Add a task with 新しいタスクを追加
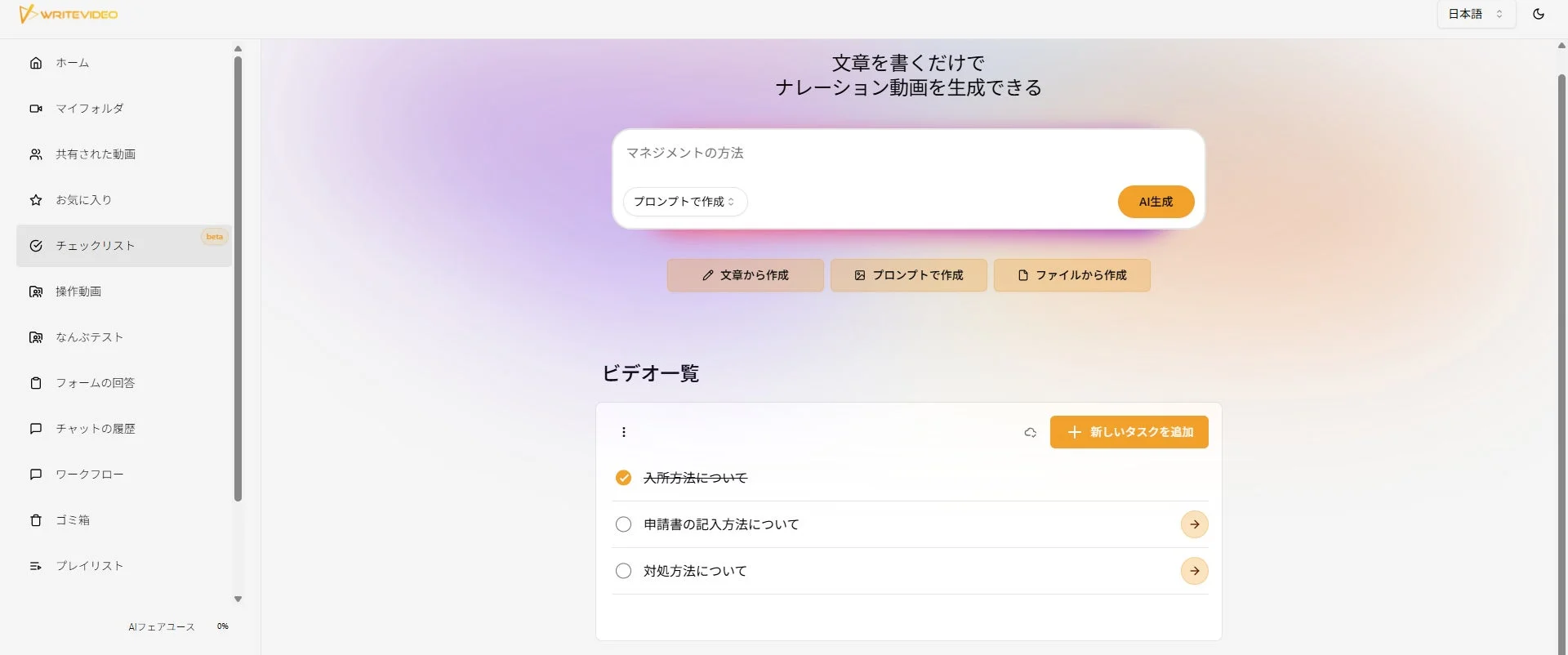The image size is (1568, 655). coord(1129,432)
